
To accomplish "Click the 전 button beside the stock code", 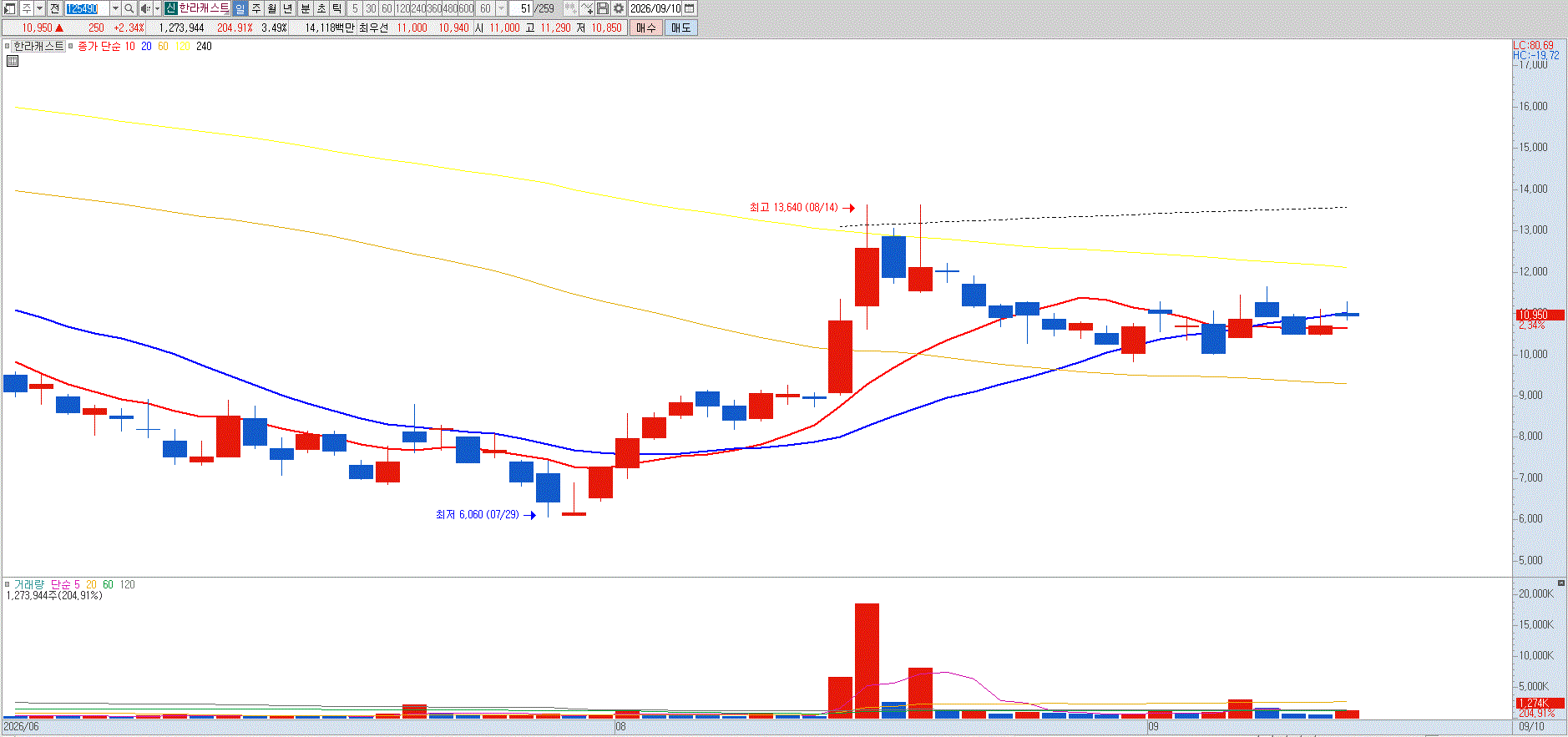I will click(x=55, y=8).
